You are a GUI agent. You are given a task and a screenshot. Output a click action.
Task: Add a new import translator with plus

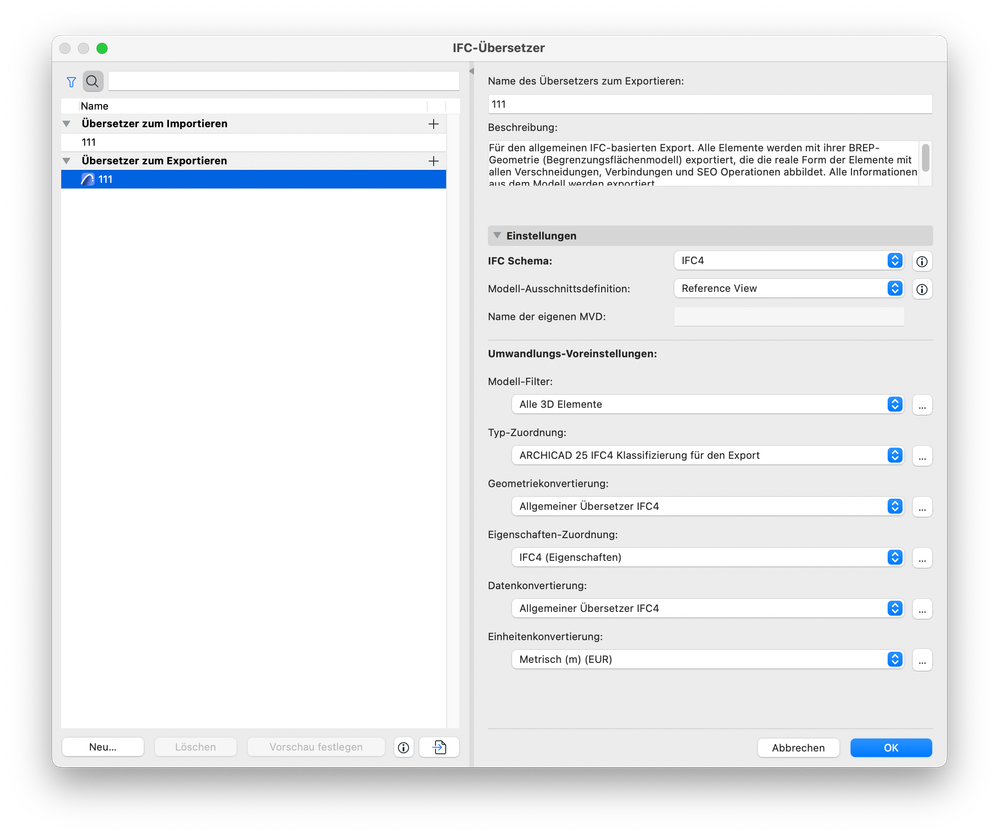coord(433,124)
